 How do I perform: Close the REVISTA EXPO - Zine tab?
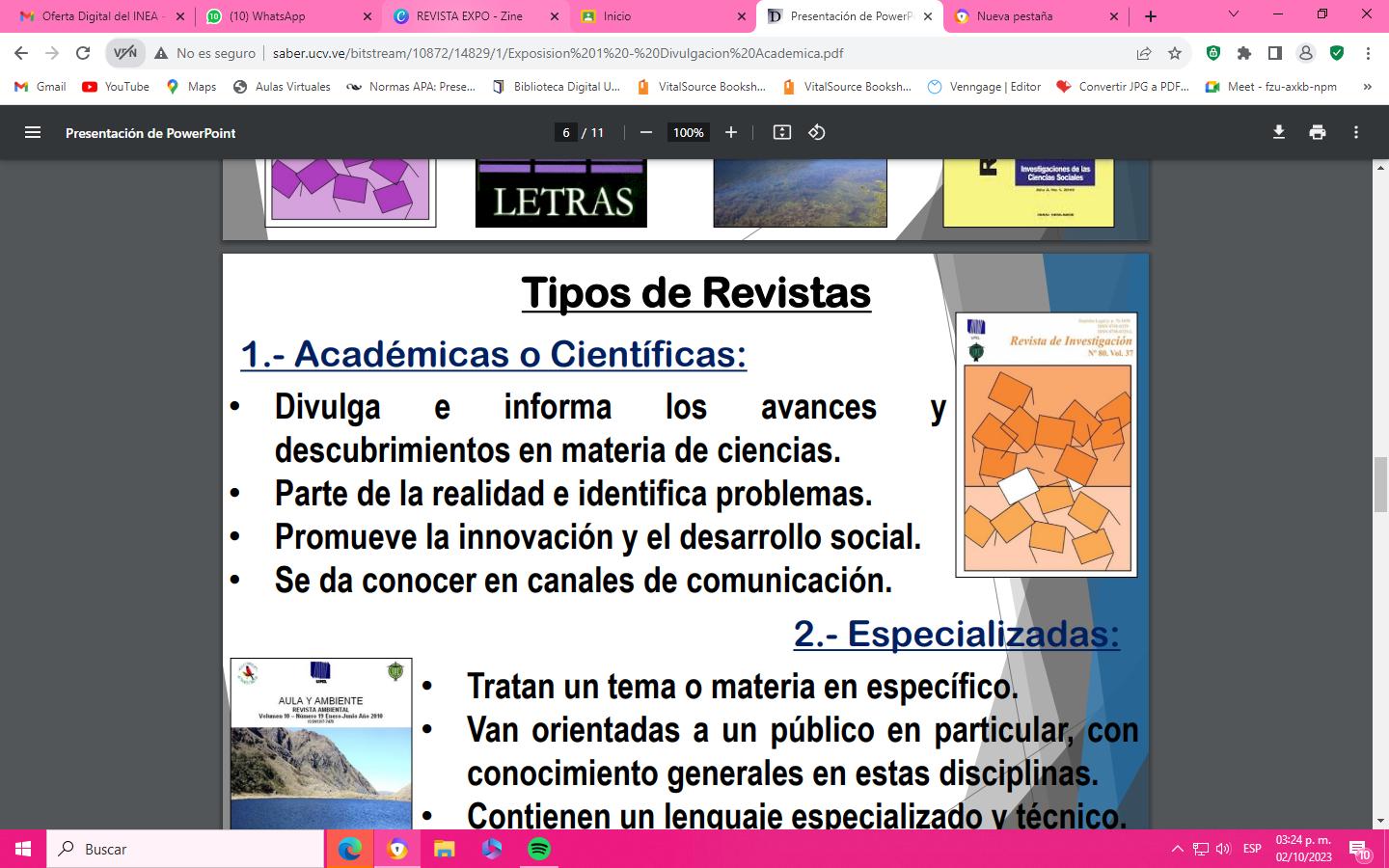pyautogui.click(x=554, y=16)
